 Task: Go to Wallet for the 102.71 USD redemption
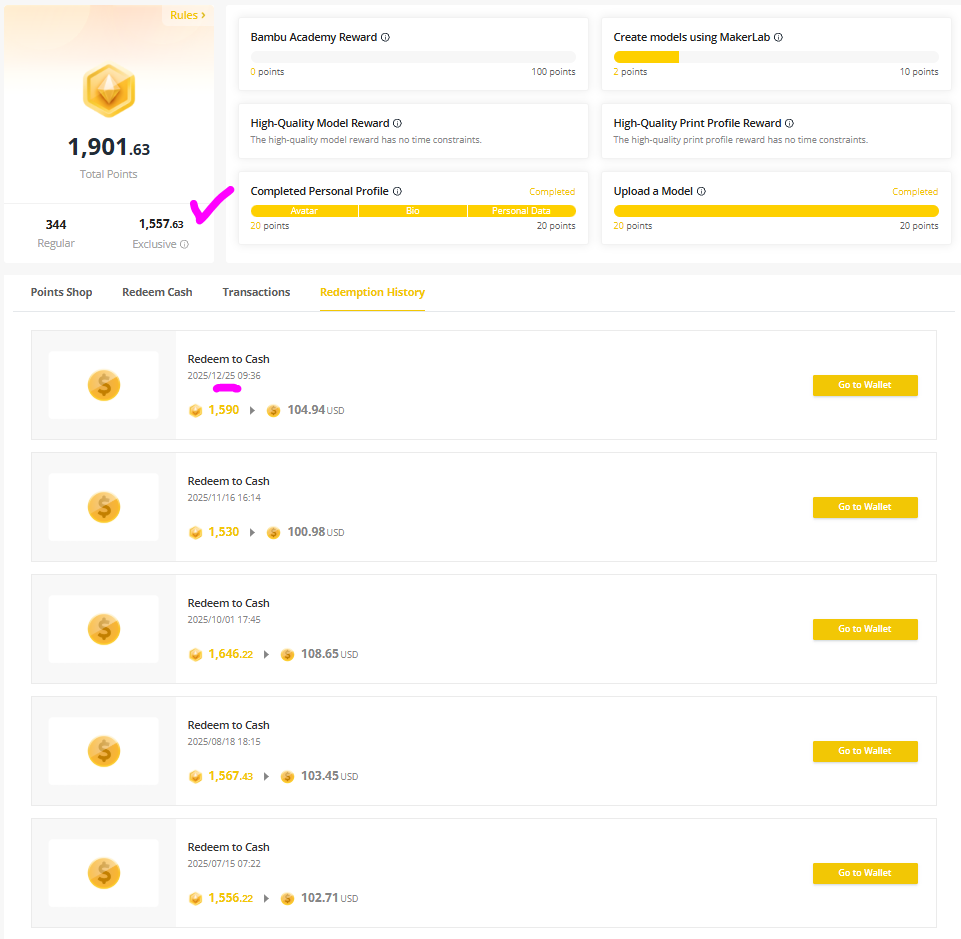click(x=864, y=873)
